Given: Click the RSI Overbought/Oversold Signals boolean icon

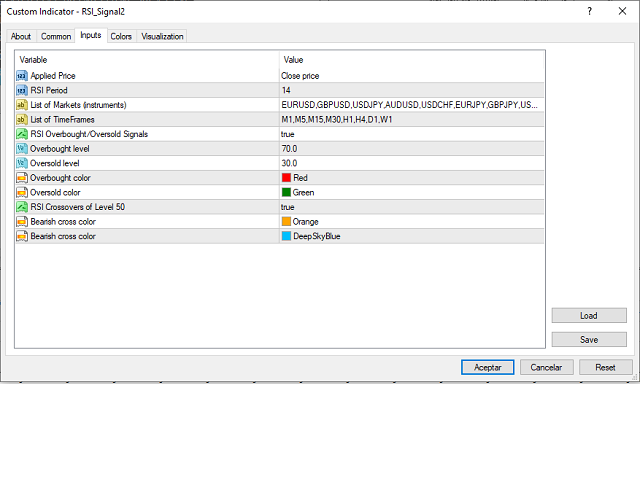Looking at the screenshot, I should pos(22,134).
